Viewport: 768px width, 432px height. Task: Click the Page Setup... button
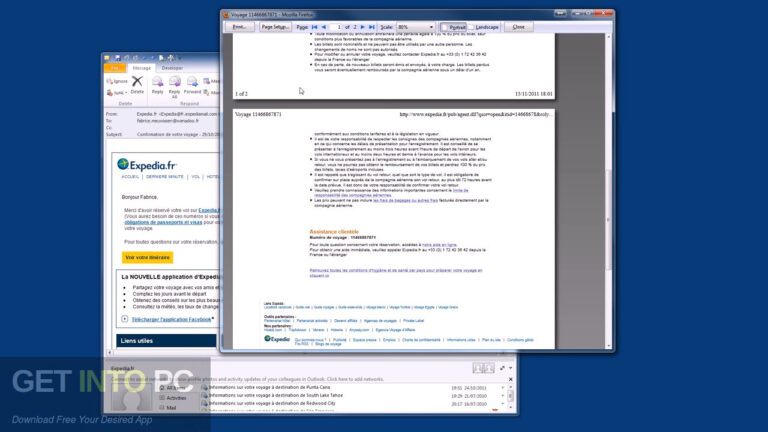[274, 27]
